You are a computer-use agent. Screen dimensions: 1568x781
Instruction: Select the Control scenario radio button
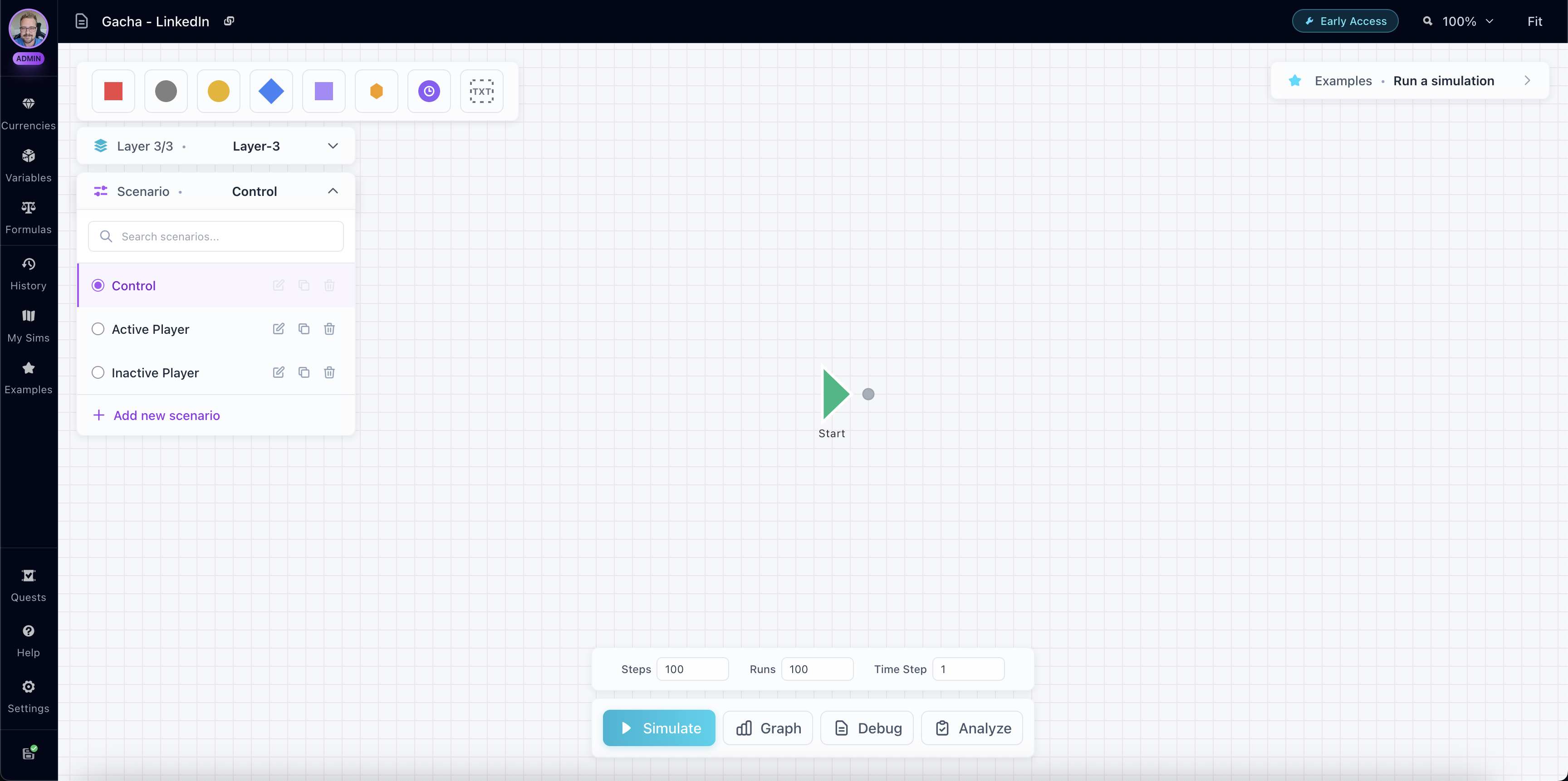tap(98, 285)
